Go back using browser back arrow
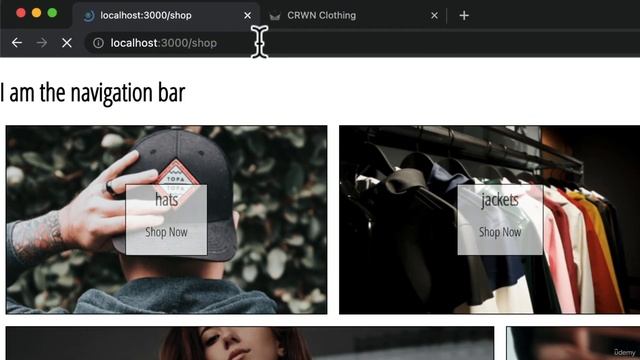This screenshot has width=640, height=360. click(x=17, y=42)
